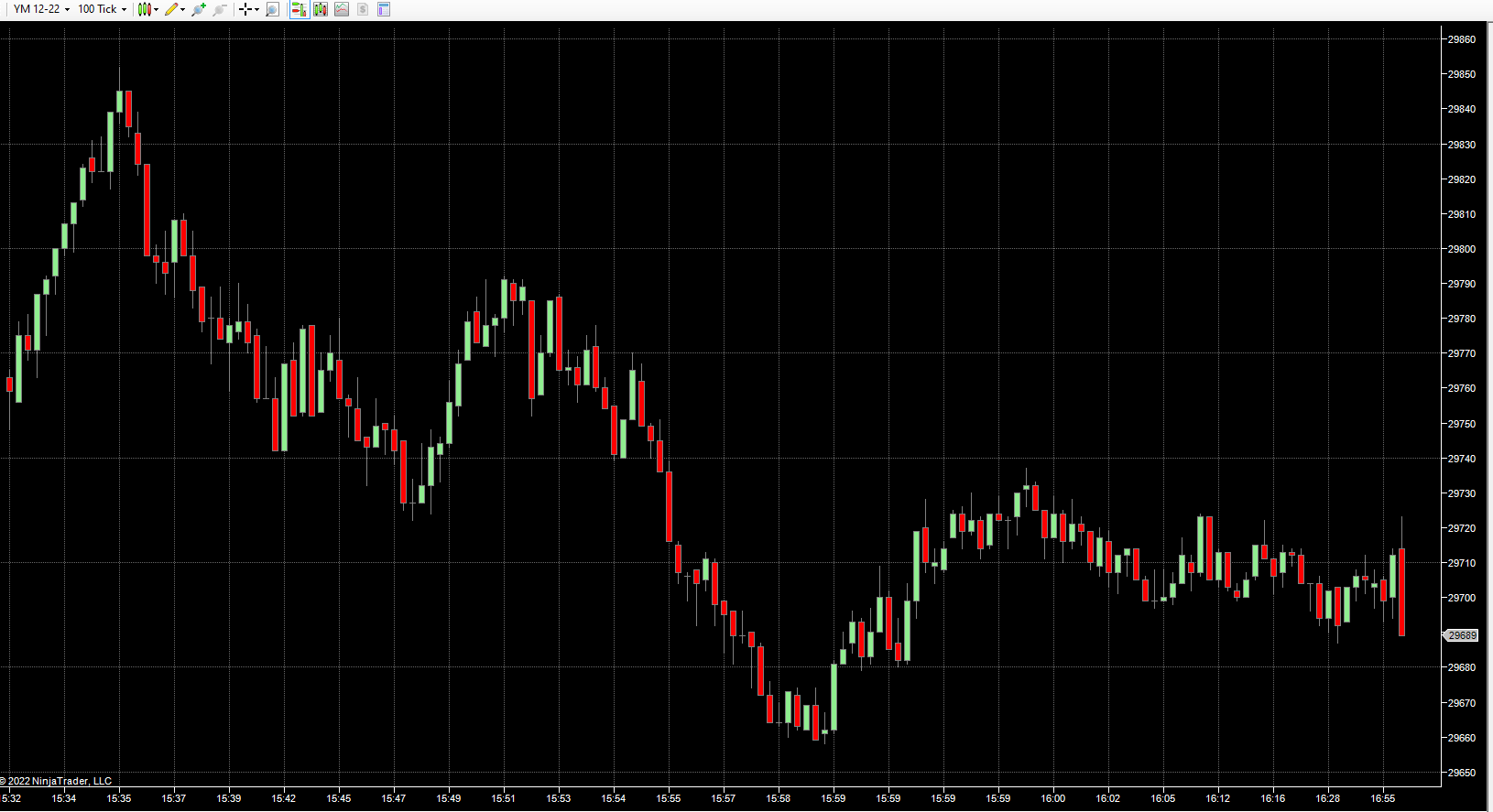The image size is (1493, 812).
Task: Click the 29689 current price marker
Action: [x=1461, y=635]
